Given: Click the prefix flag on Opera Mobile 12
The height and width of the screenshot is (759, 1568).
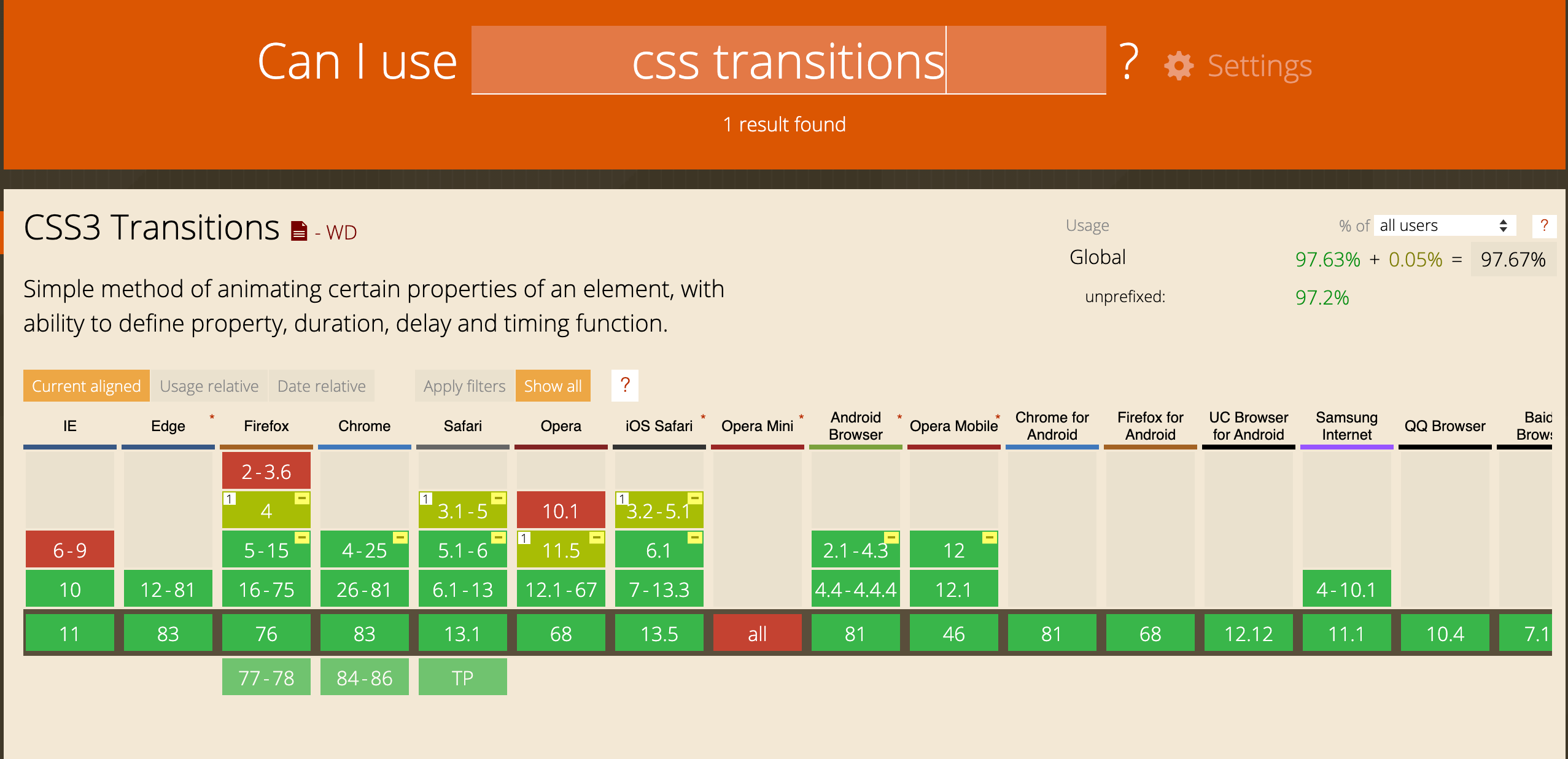Looking at the screenshot, I should pos(989,538).
